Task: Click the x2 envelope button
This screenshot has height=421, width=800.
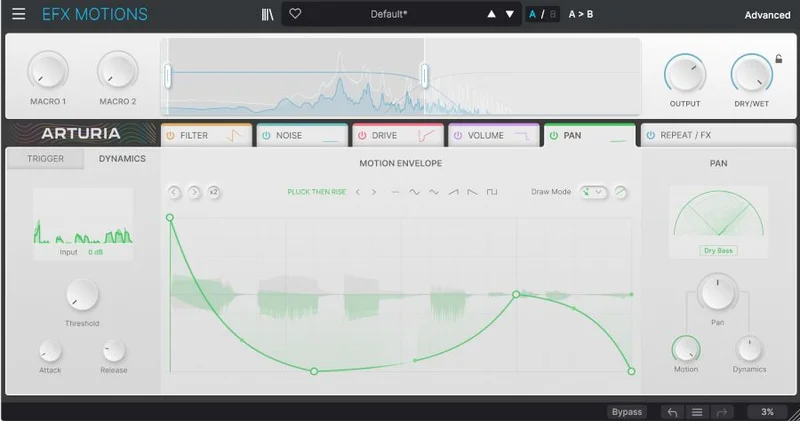Action: click(214, 192)
